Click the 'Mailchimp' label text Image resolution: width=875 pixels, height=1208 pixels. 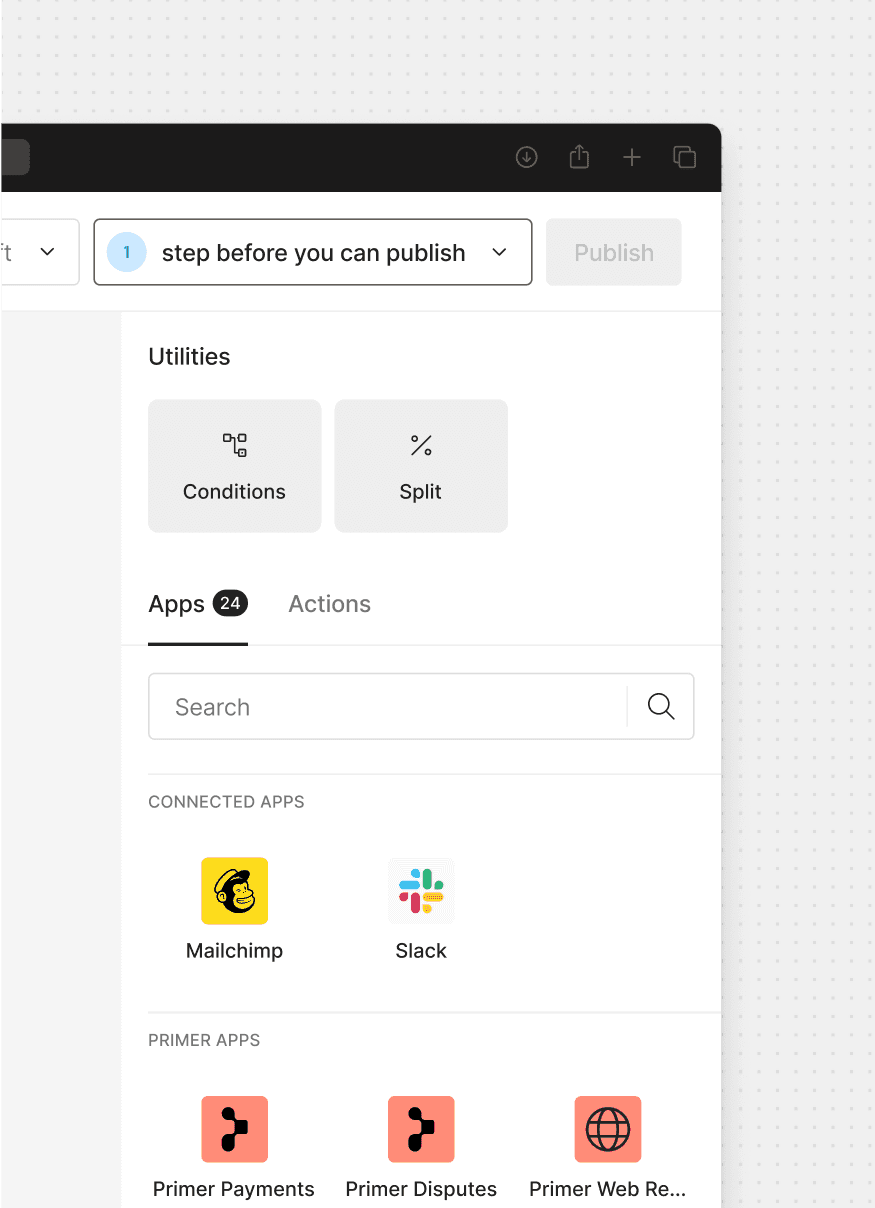tap(235, 951)
